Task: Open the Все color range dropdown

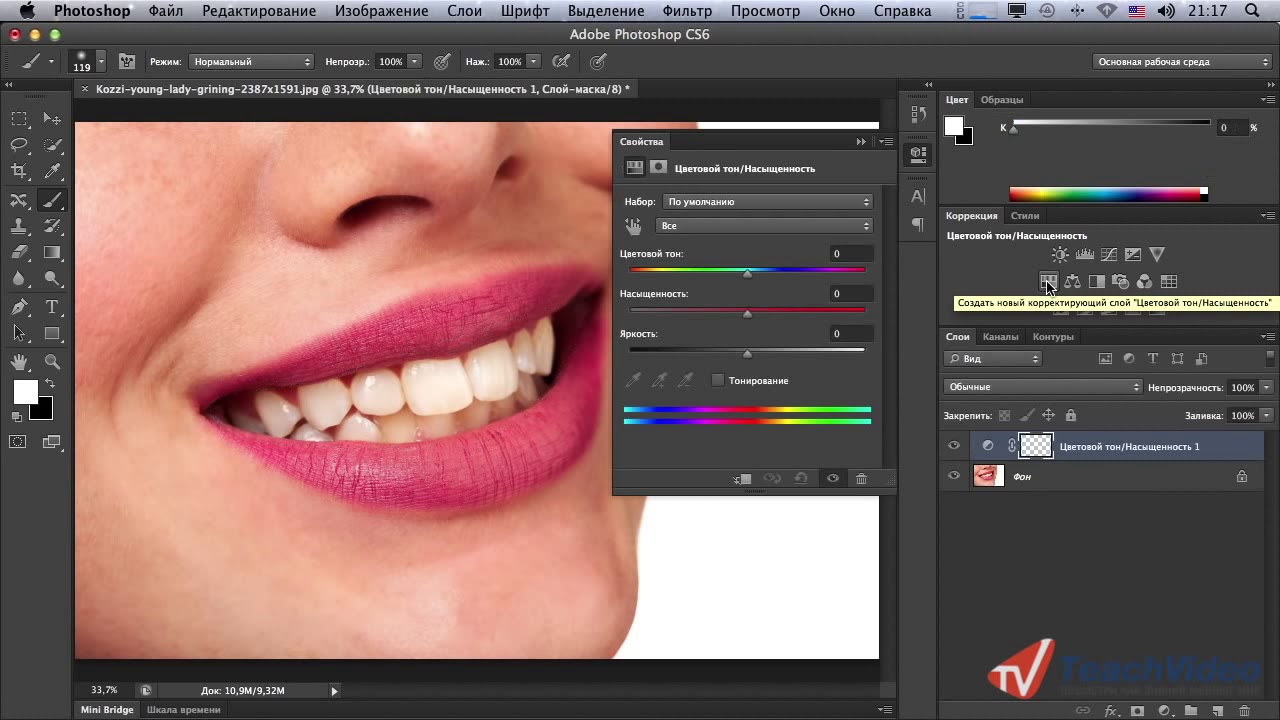Action: pyautogui.click(x=764, y=226)
